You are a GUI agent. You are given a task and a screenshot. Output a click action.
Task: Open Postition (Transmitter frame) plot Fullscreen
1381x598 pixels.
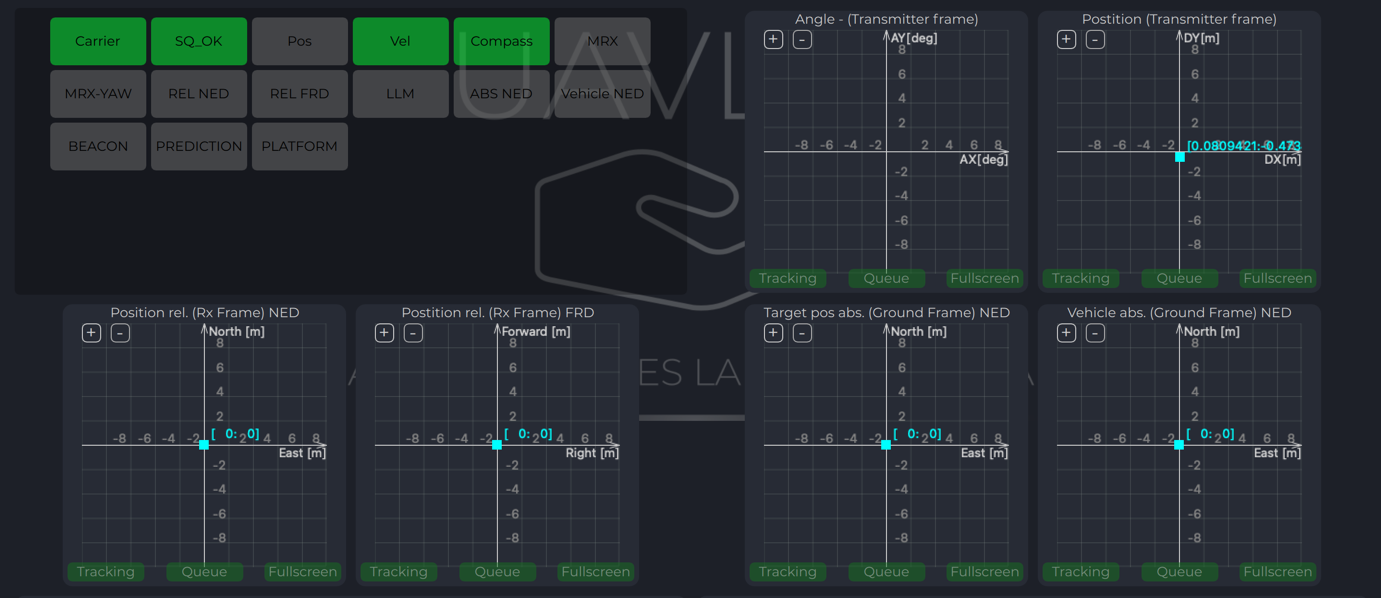pos(1278,278)
